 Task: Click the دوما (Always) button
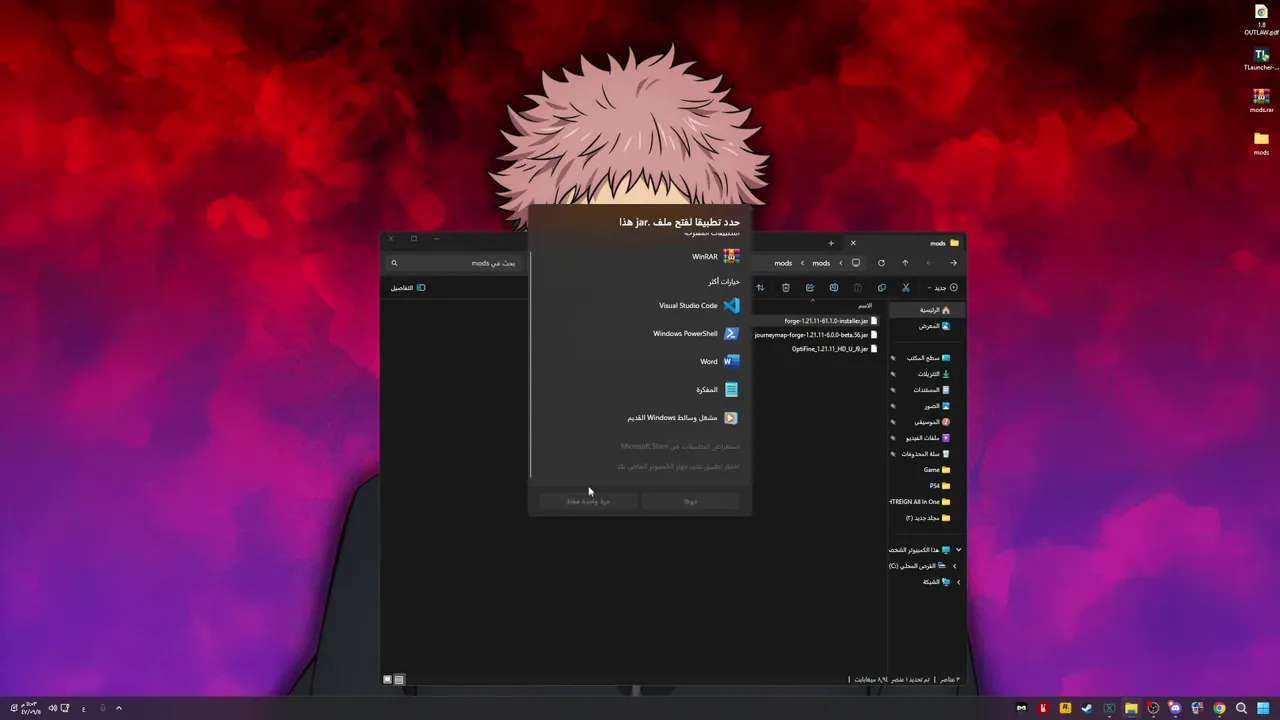[690, 500]
